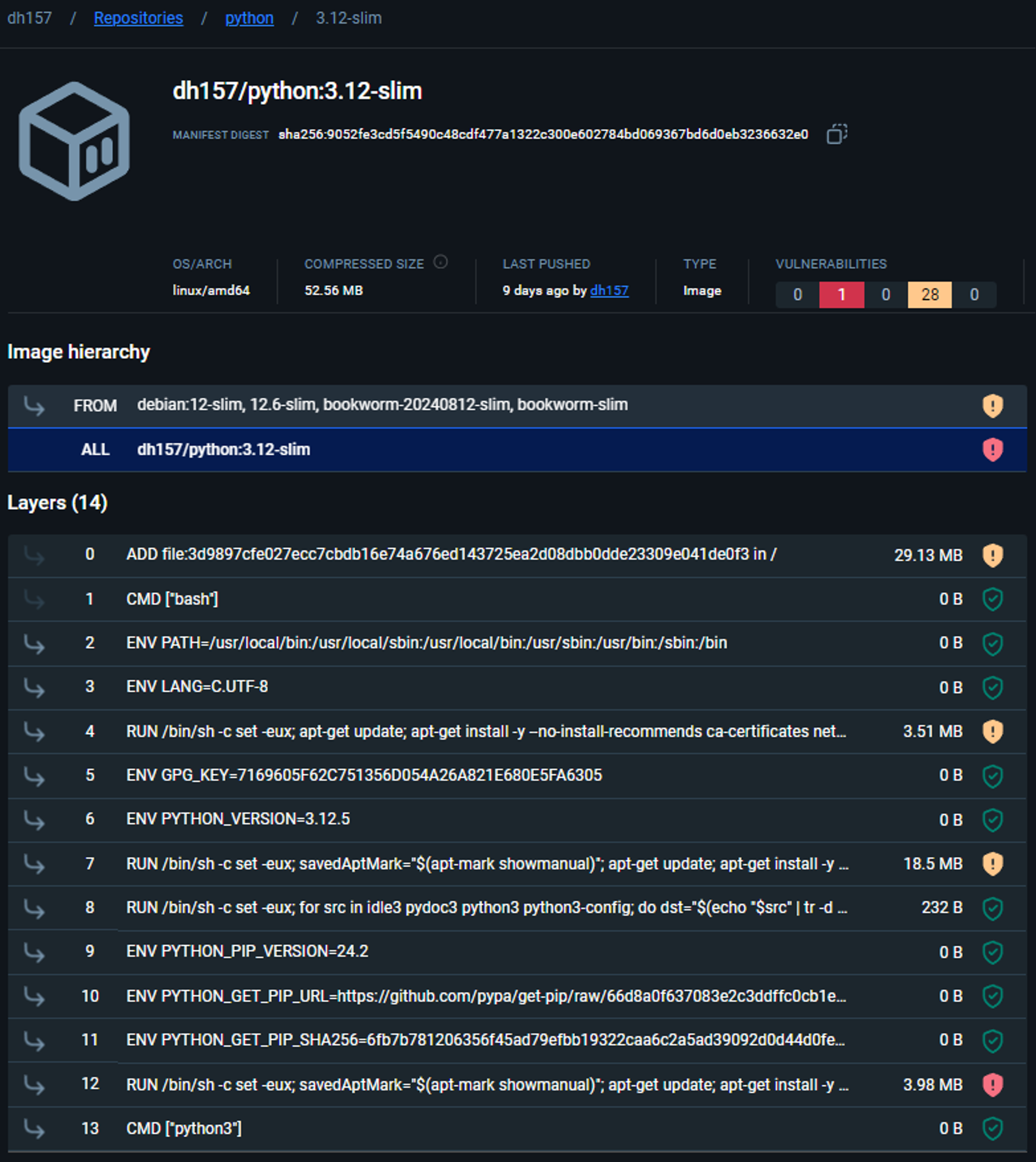Click the red shield on the ALL row
The width and height of the screenshot is (1036, 1162).
993,450
